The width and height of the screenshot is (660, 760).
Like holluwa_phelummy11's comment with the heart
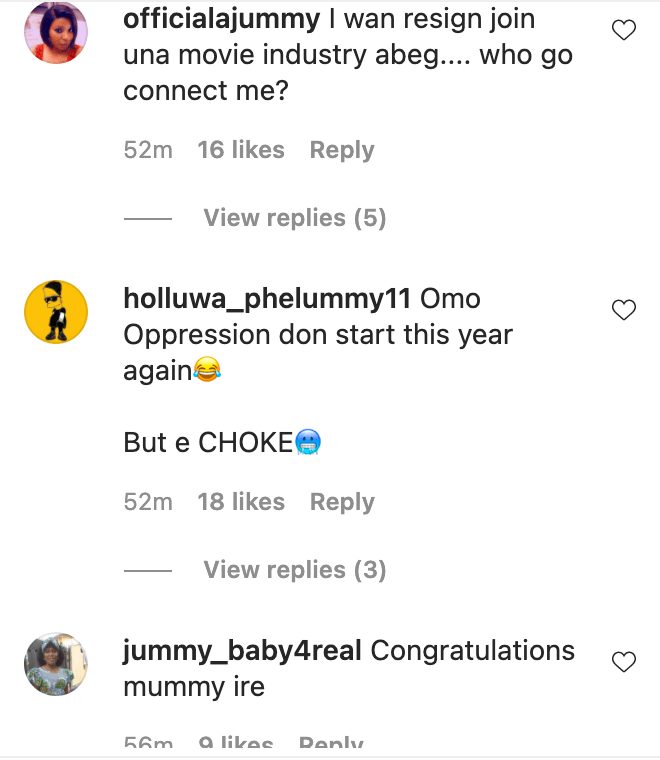pyautogui.click(x=624, y=310)
